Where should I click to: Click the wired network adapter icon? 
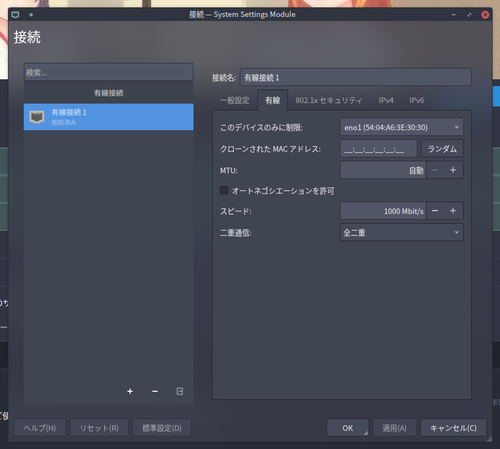[37, 117]
